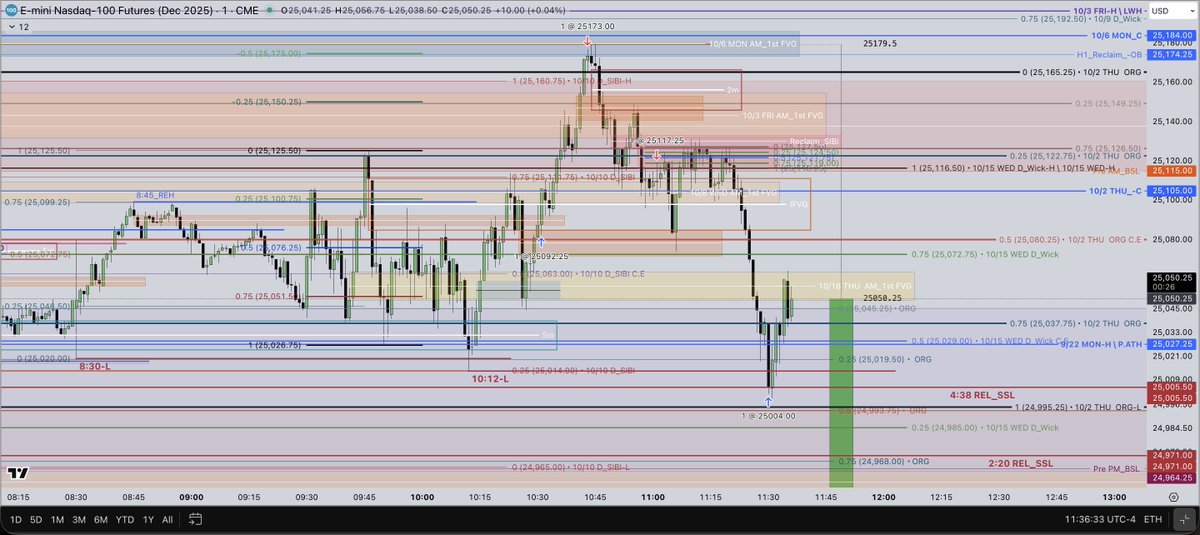The width and height of the screenshot is (1200, 535).
Task: Click the '8:30-L' red label
Action: (x=95, y=367)
